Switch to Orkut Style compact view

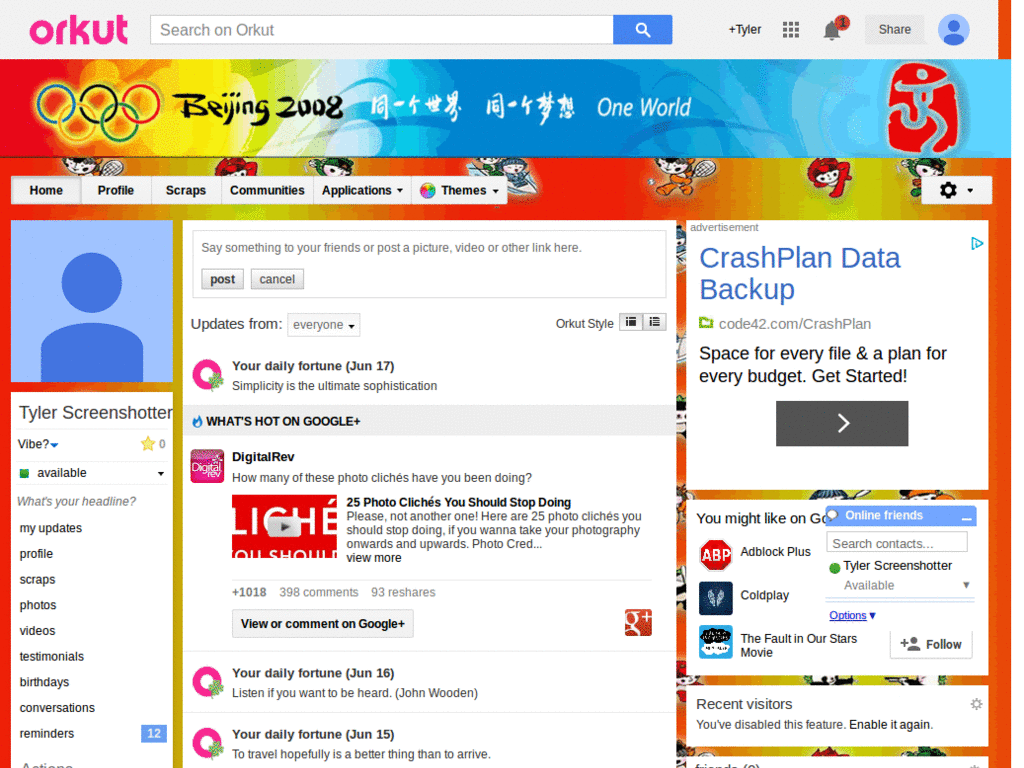[x=631, y=322]
